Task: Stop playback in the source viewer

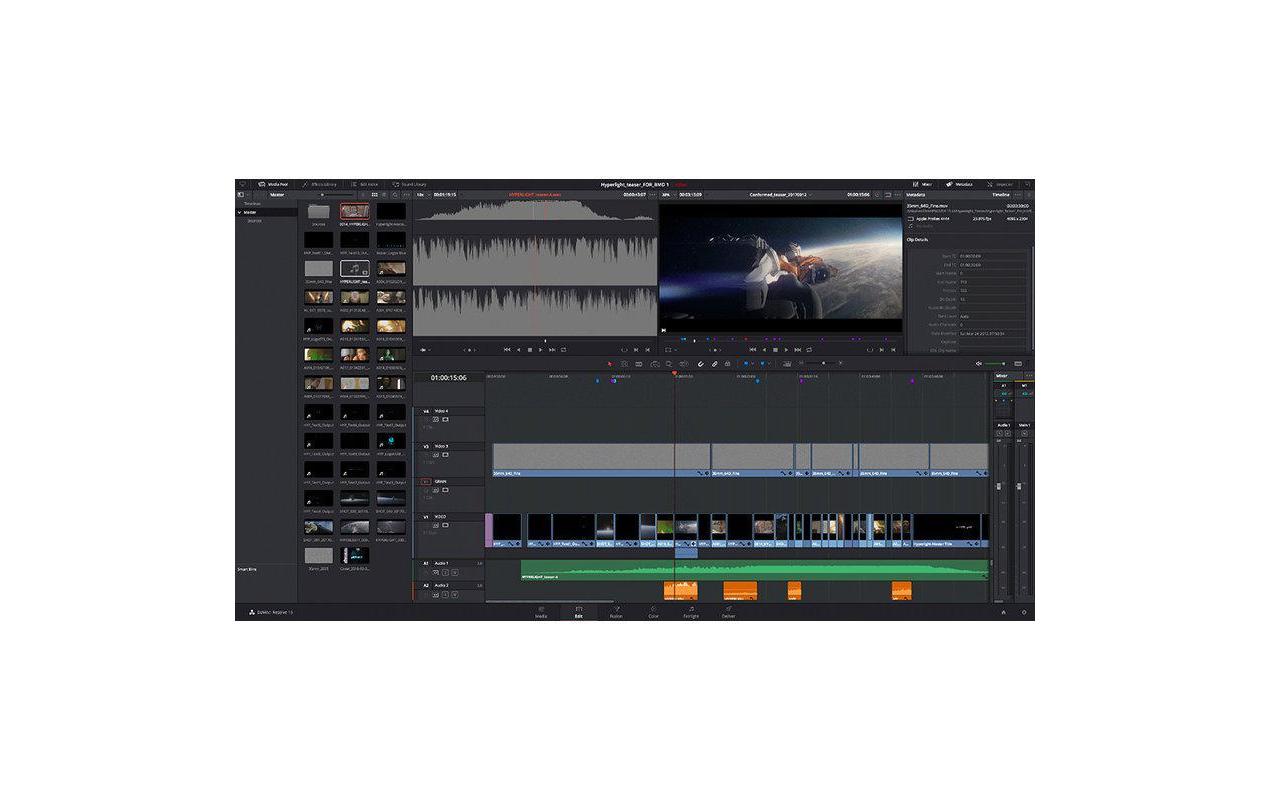Action: (x=530, y=349)
